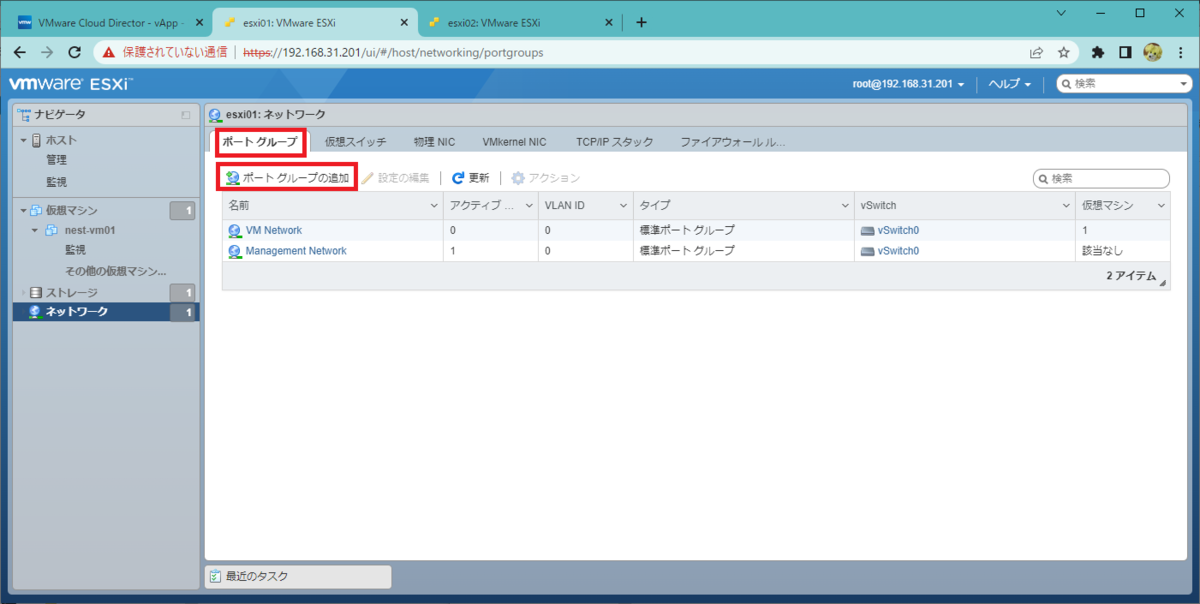Click the ネットワーク globe icon in navigator
The width and height of the screenshot is (1200, 604).
click(x=35, y=312)
